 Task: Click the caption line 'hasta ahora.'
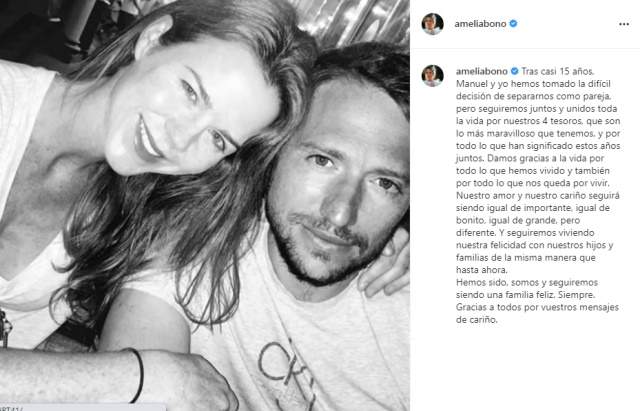pyautogui.click(x=482, y=270)
